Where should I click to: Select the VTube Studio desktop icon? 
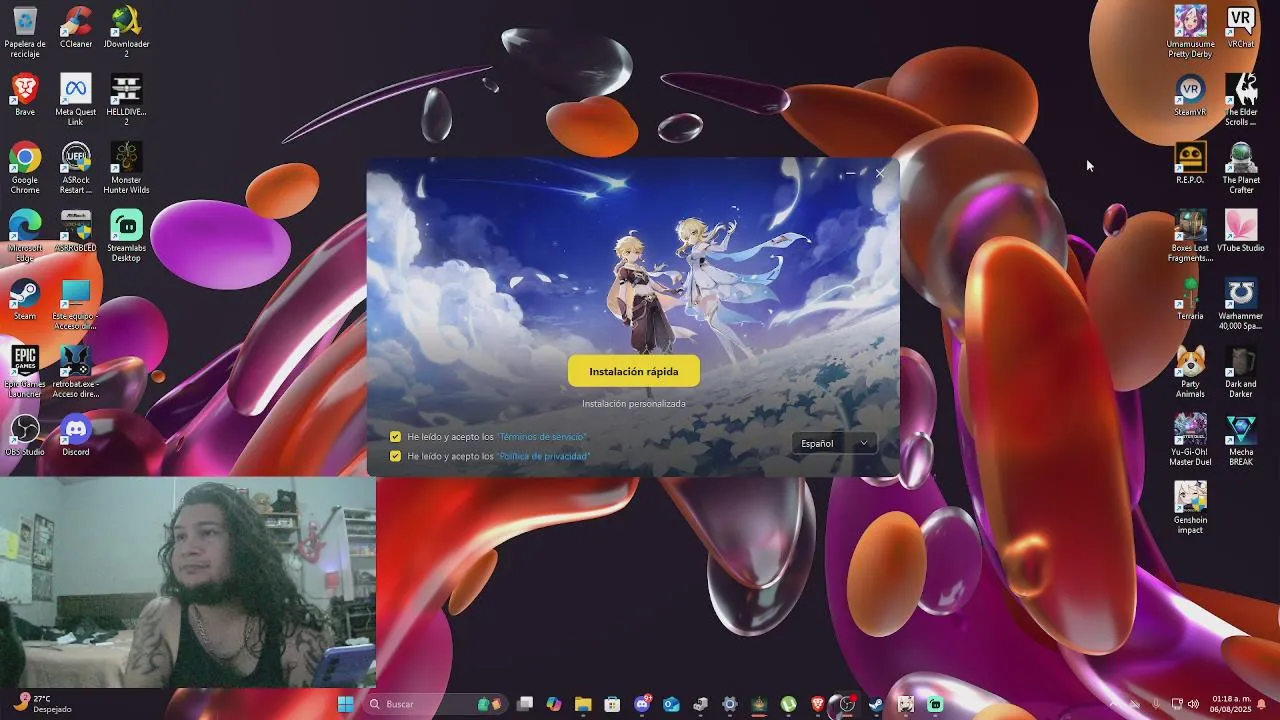(1241, 231)
